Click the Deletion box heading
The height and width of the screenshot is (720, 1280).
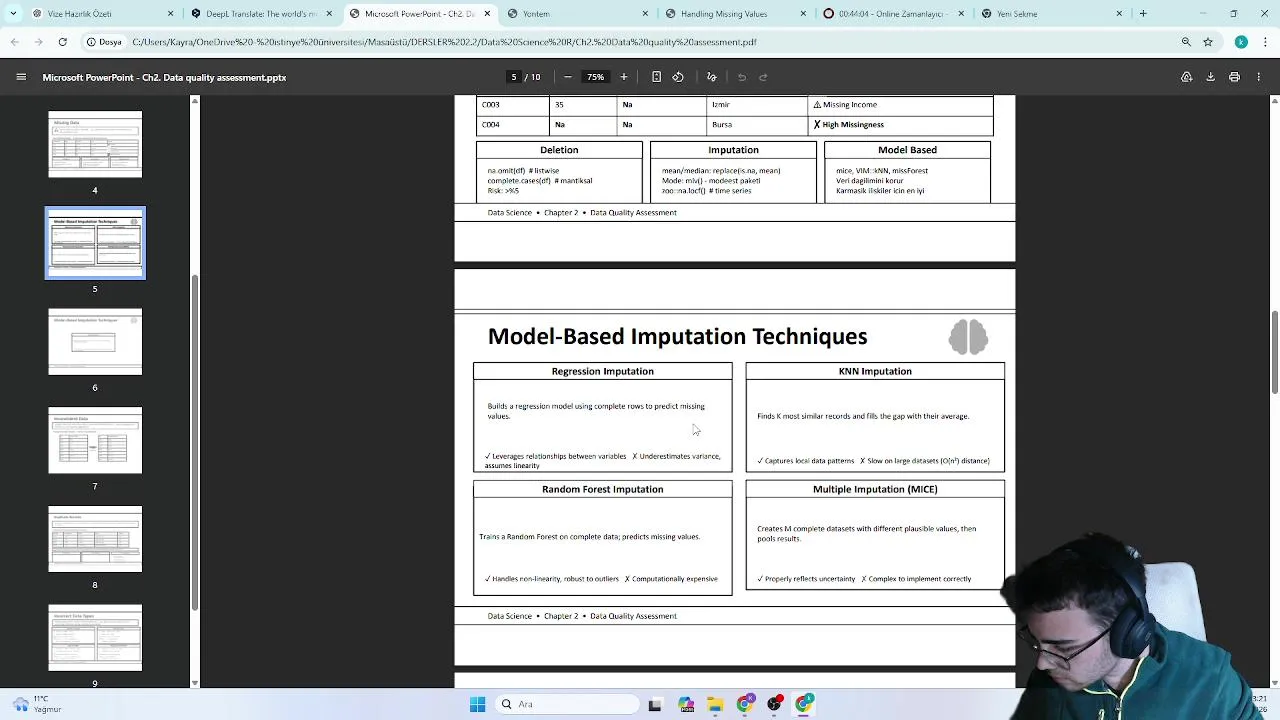click(559, 149)
